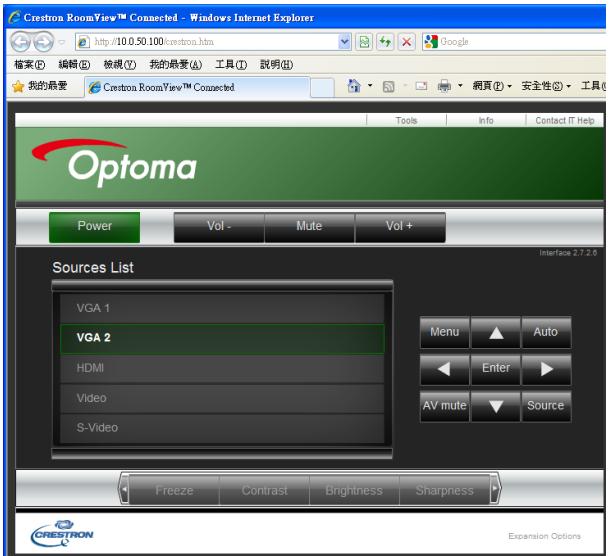This screenshot has height=556, width=609.
Task: Expand the address bar URL dropdown
Action: [x=345, y=42]
